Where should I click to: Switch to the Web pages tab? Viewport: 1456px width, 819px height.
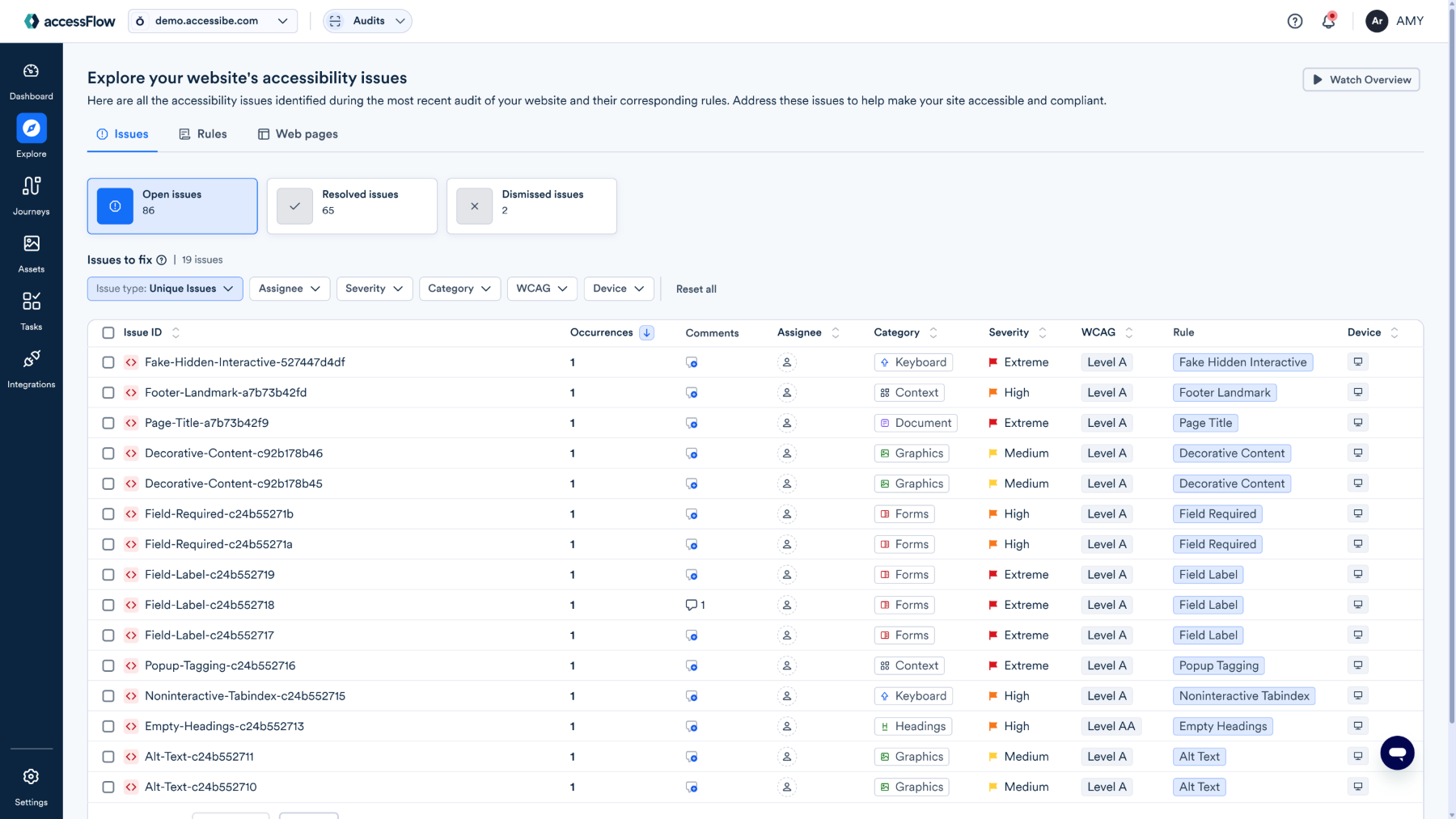tap(298, 134)
